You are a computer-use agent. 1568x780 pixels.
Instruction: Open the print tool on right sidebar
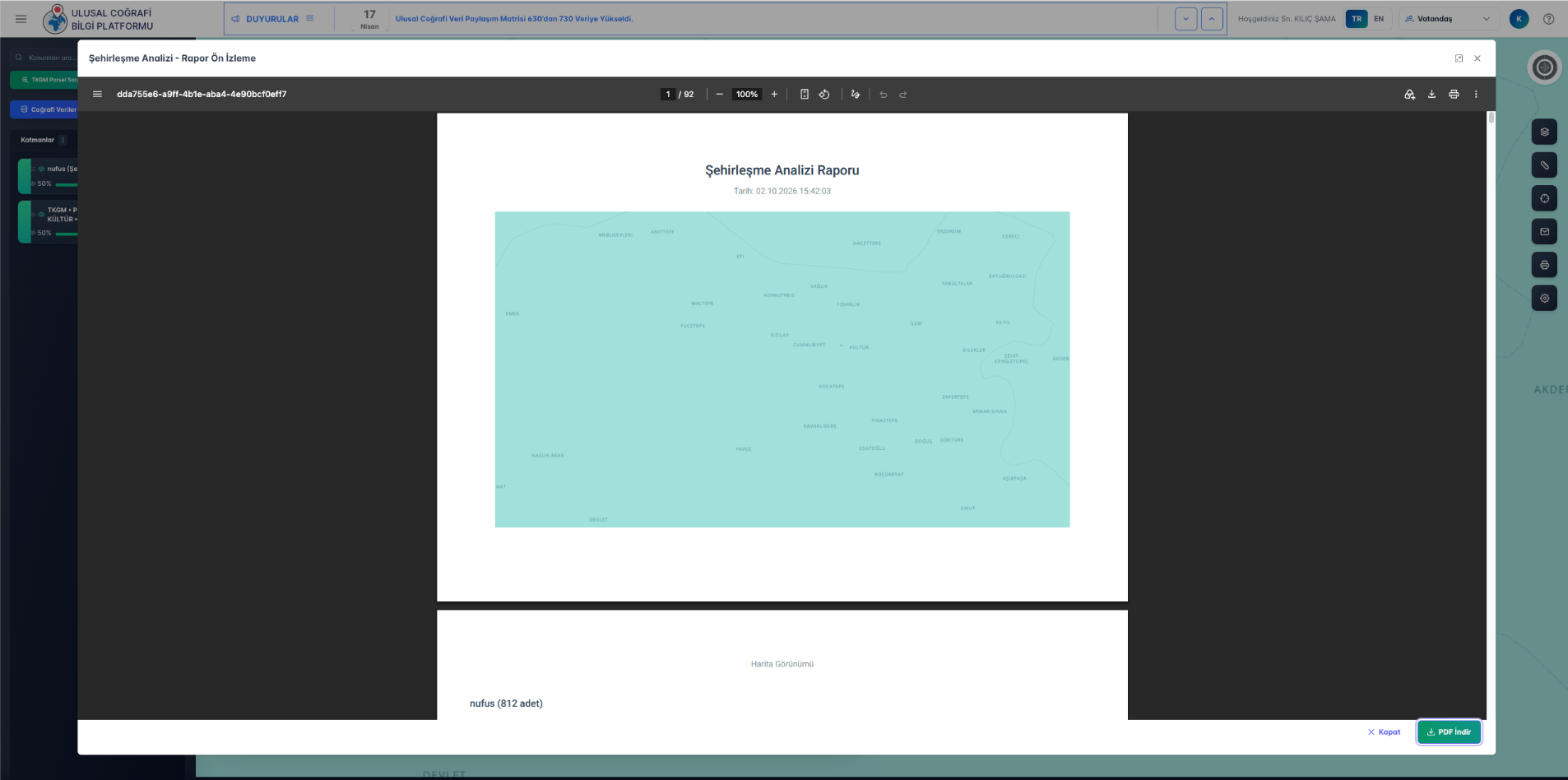pyautogui.click(x=1544, y=265)
